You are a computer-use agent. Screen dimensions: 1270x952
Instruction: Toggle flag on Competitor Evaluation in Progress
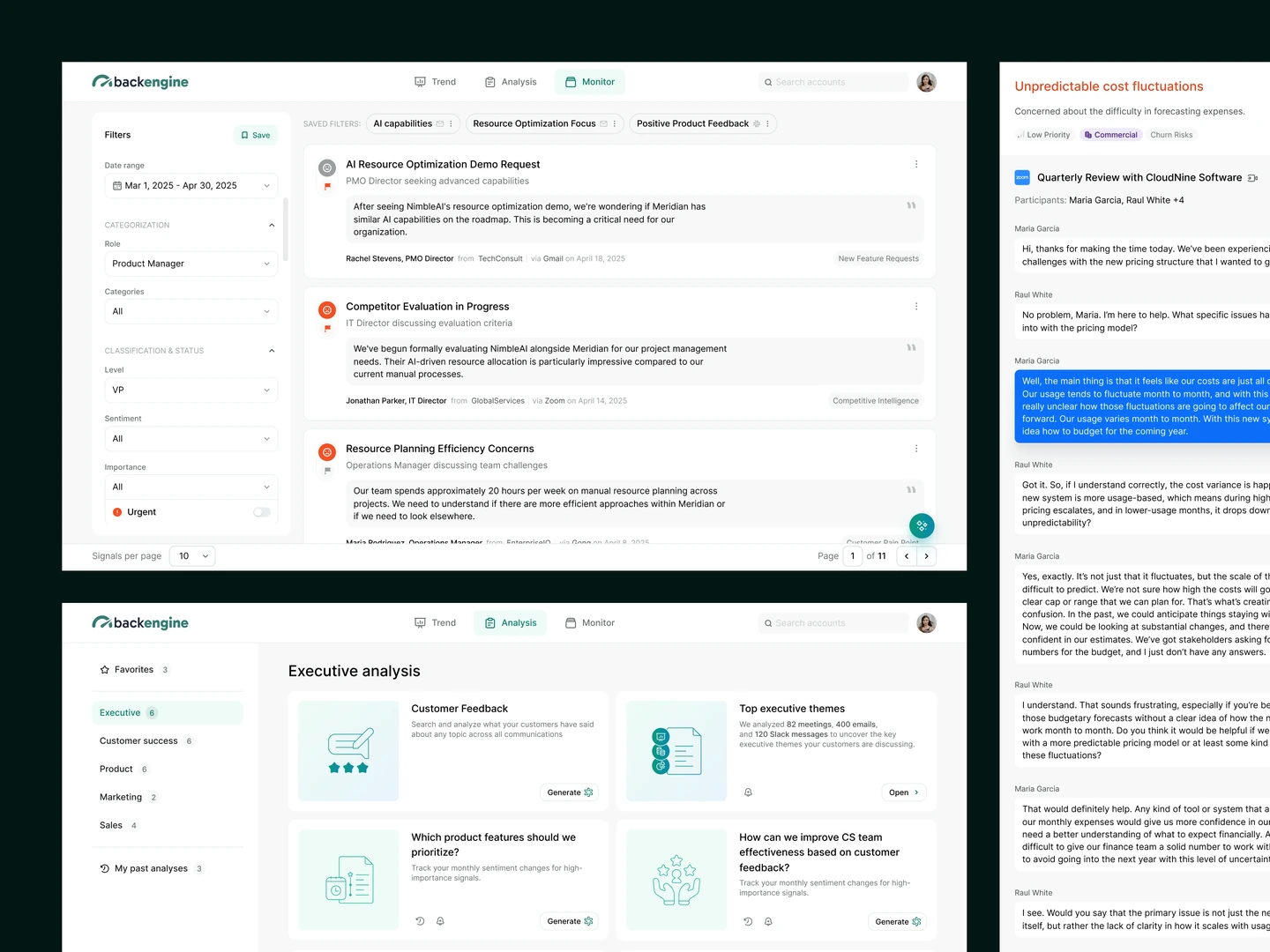pos(327,329)
